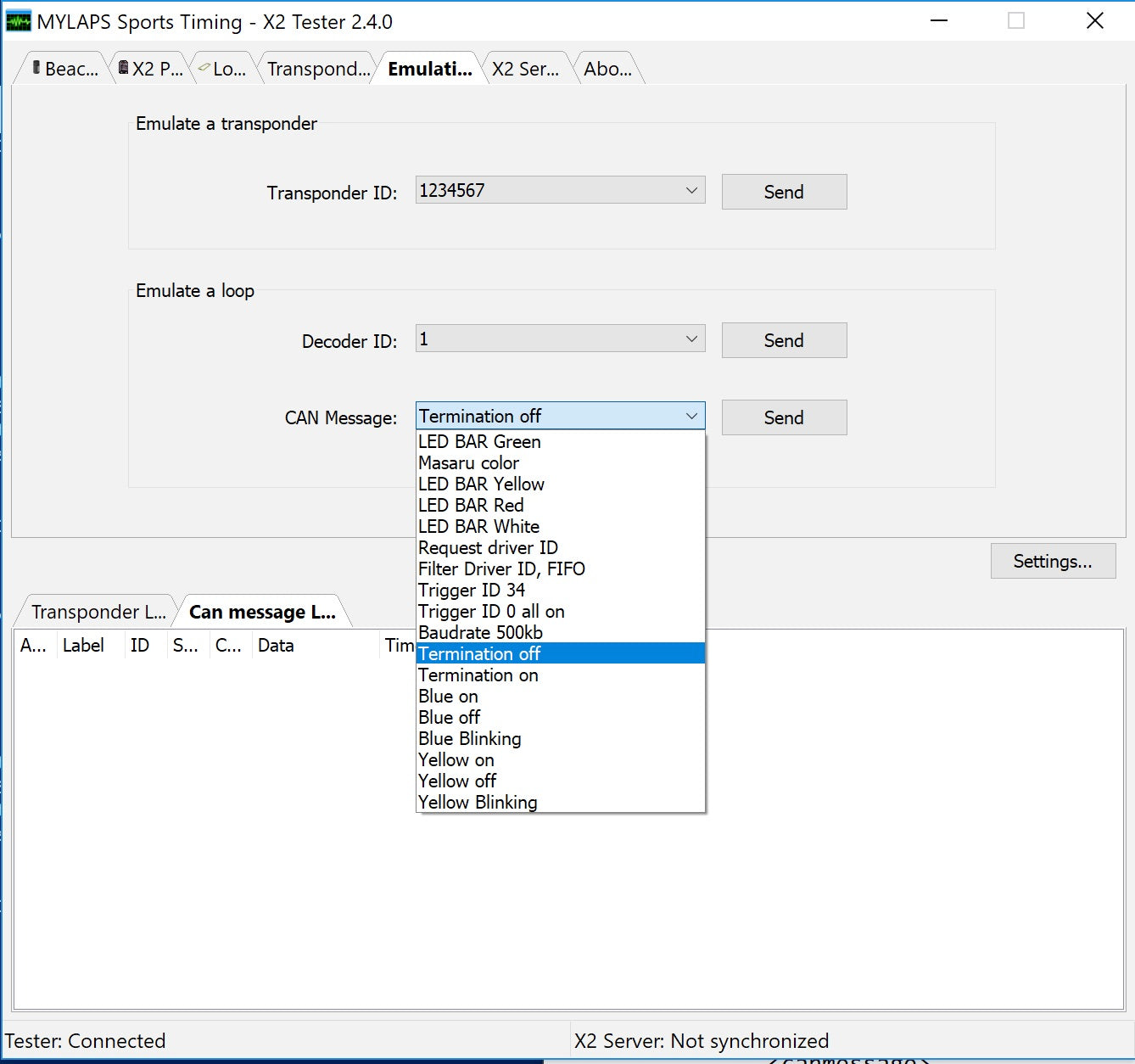This screenshot has height=1064, width=1135.
Task: Switch to Transponder Log tab
Action: [x=98, y=612]
